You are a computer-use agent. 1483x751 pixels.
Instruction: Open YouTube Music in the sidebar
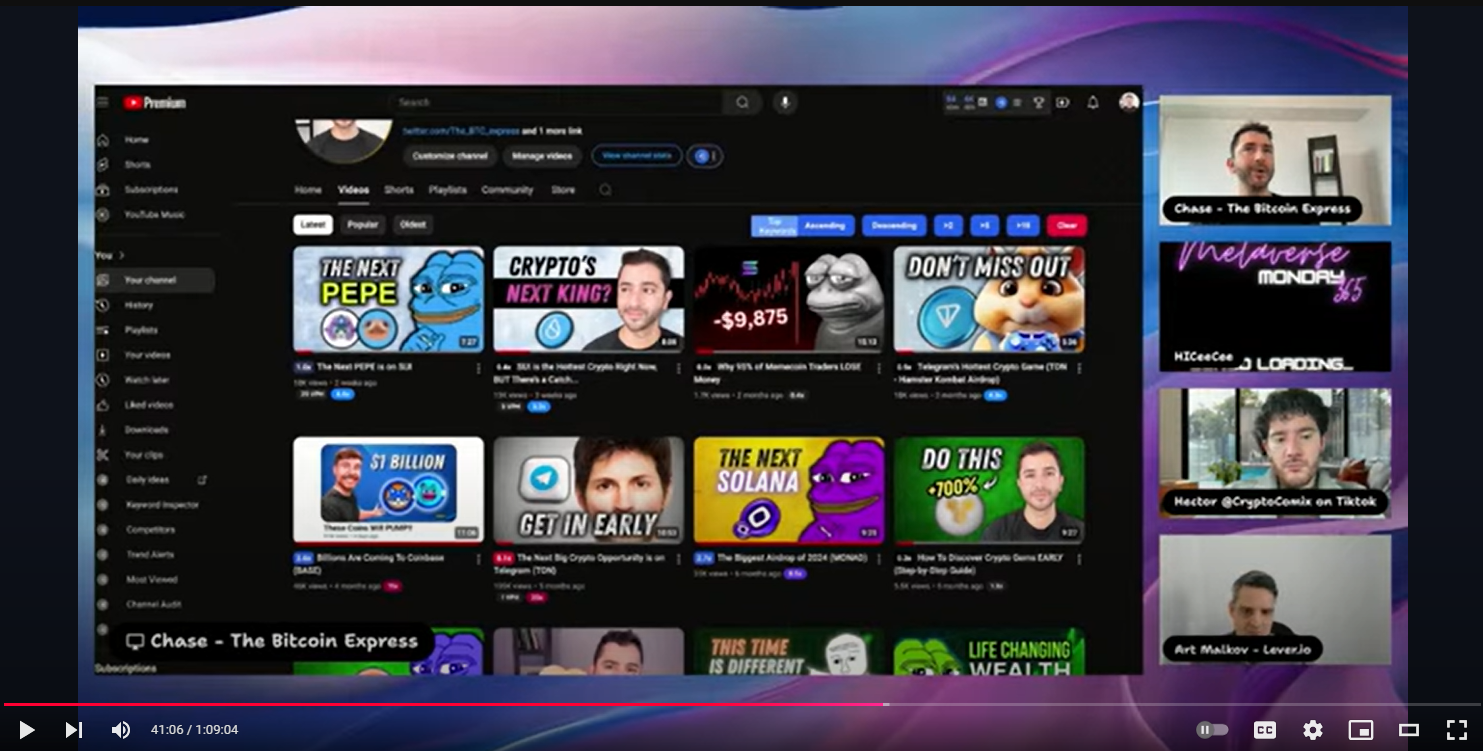coord(155,215)
